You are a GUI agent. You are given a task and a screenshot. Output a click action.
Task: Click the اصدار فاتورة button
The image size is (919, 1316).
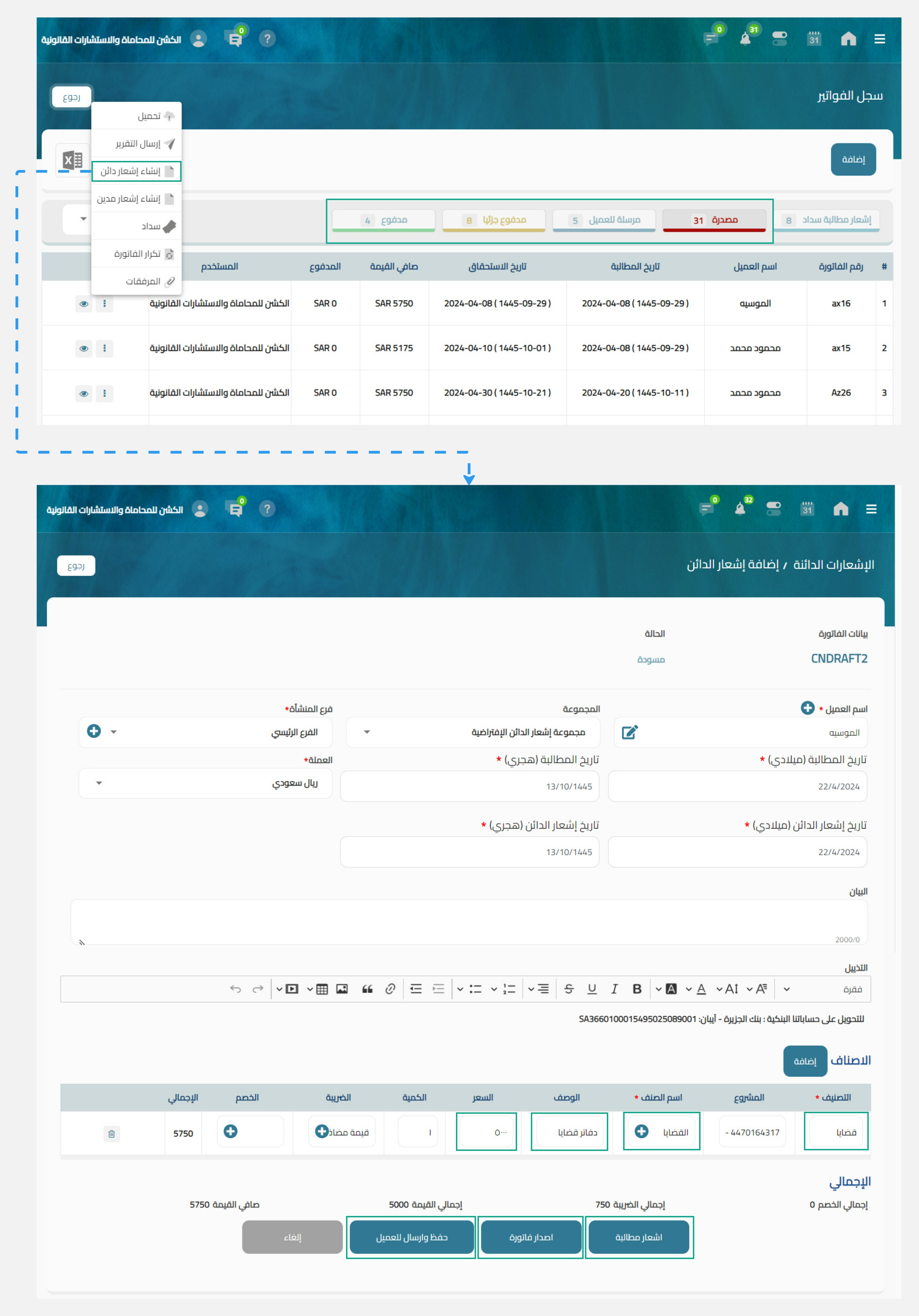coord(530,1237)
